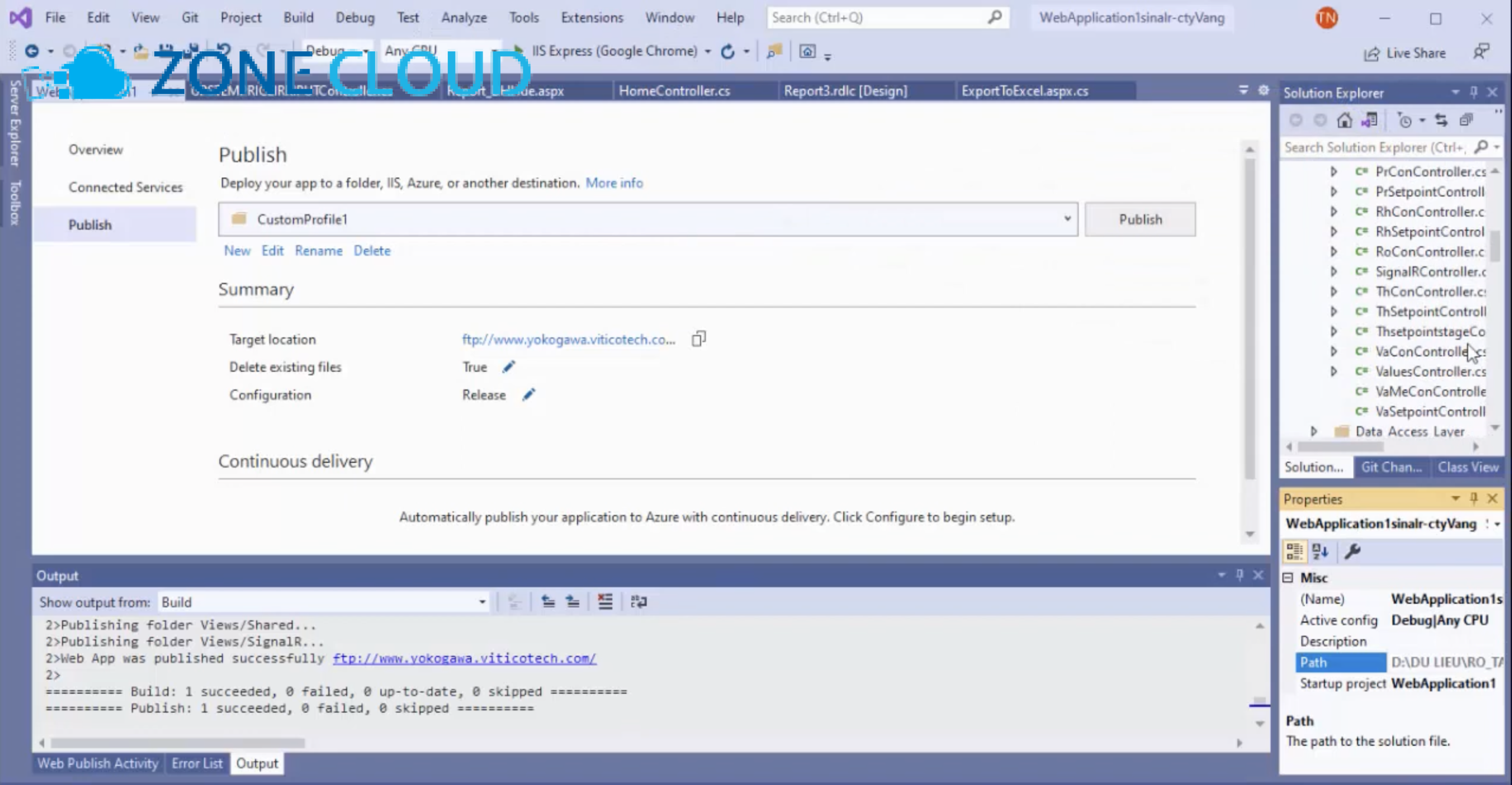The width and height of the screenshot is (1512, 785).
Task: Click the Publish button
Action: 1140,219
